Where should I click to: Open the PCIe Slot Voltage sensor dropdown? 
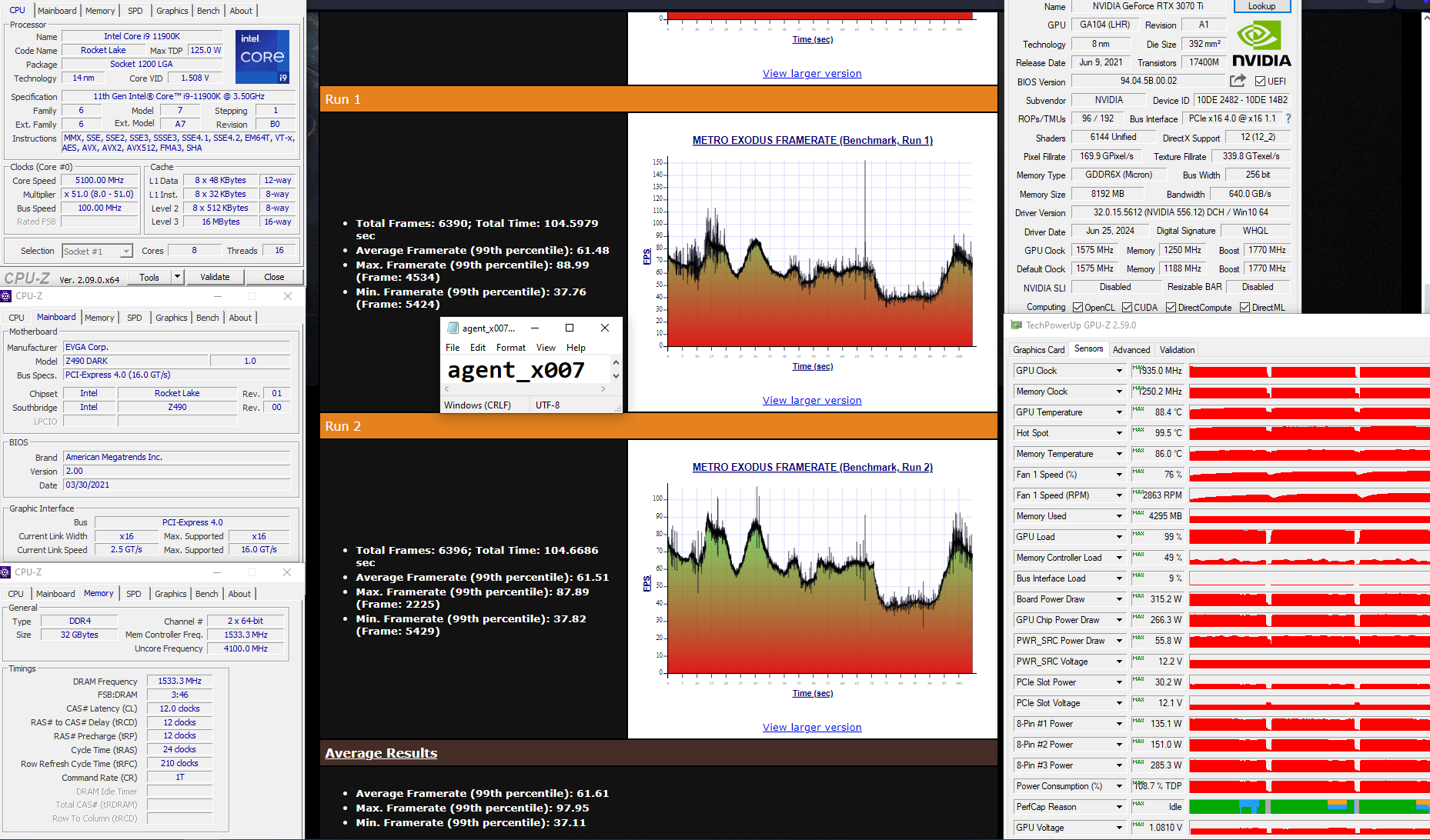(x=1119, y=703)
